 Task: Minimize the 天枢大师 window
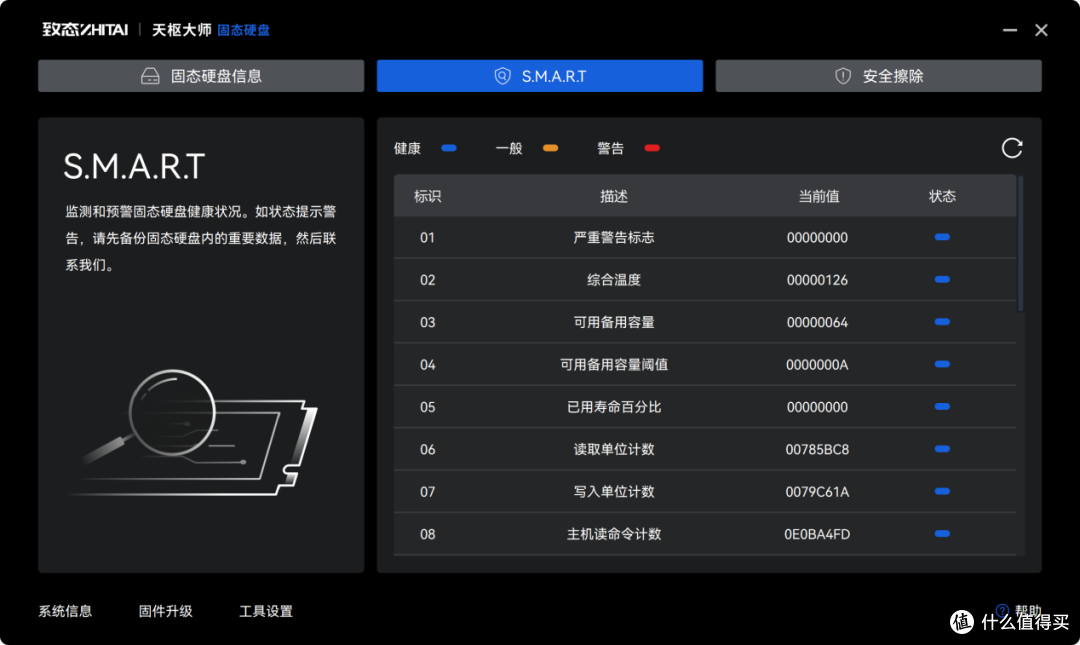point(1010,30)
